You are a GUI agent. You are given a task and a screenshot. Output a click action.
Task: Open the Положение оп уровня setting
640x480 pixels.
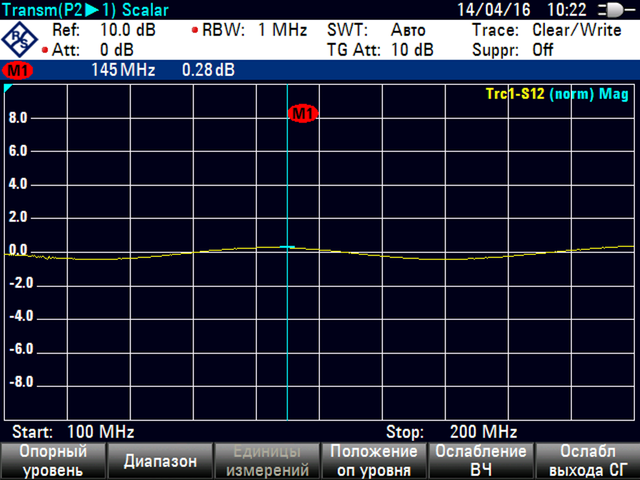pyautogui.click(x=372, y=461)
